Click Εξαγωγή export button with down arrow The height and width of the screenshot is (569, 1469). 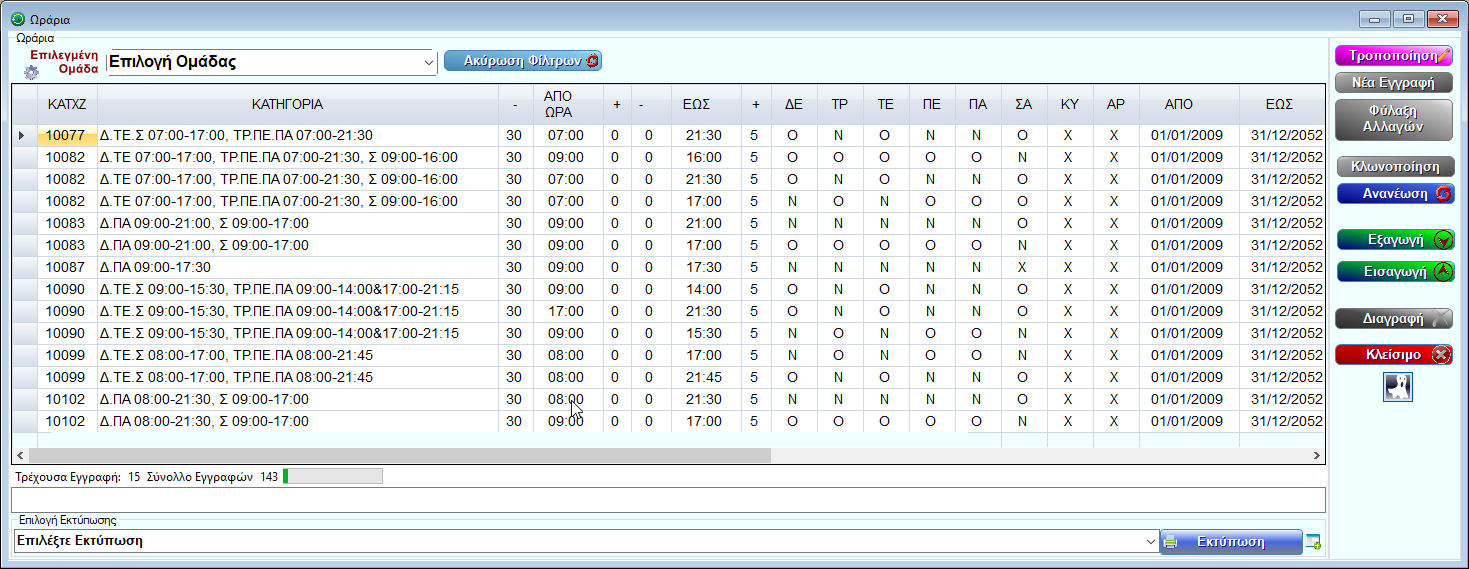pos(1394,240)
